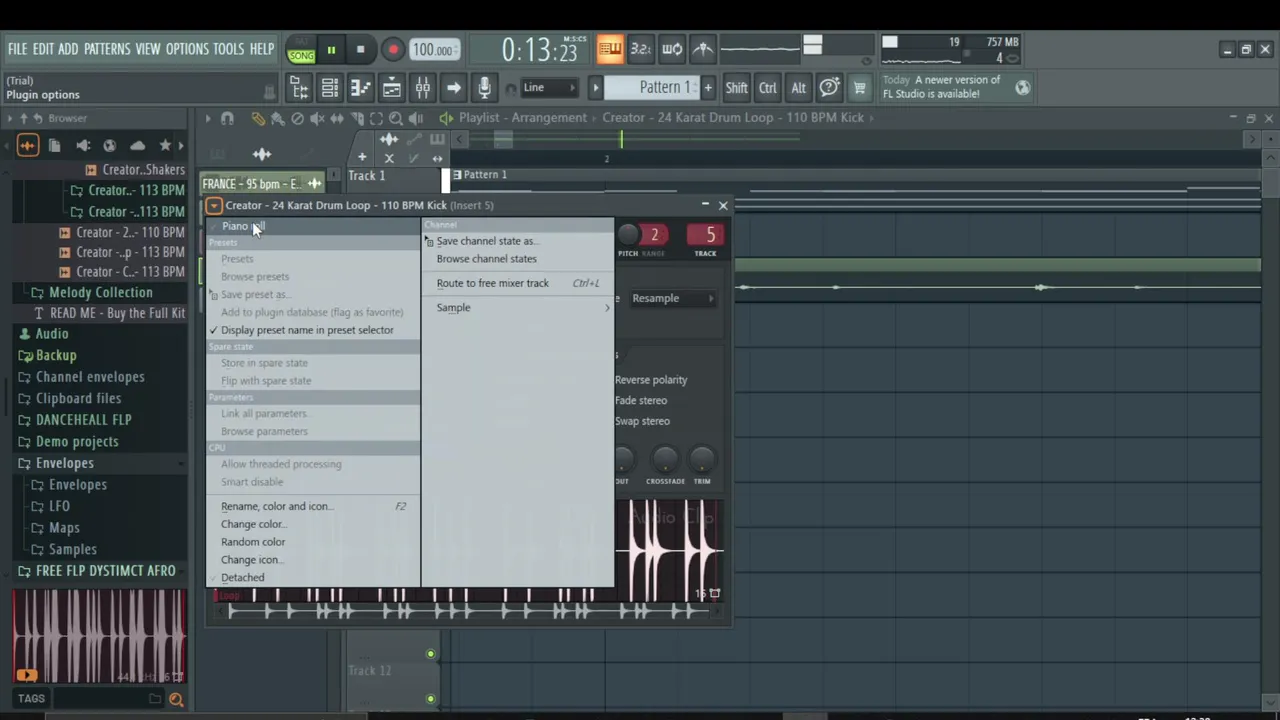Viewport: 1280px width, 720px height.
Task: Add new pattern with plus button
Action: 708,88
